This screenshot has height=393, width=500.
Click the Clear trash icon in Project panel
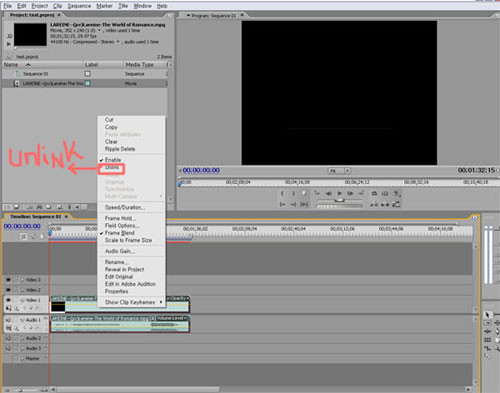[x=69, y=207]
